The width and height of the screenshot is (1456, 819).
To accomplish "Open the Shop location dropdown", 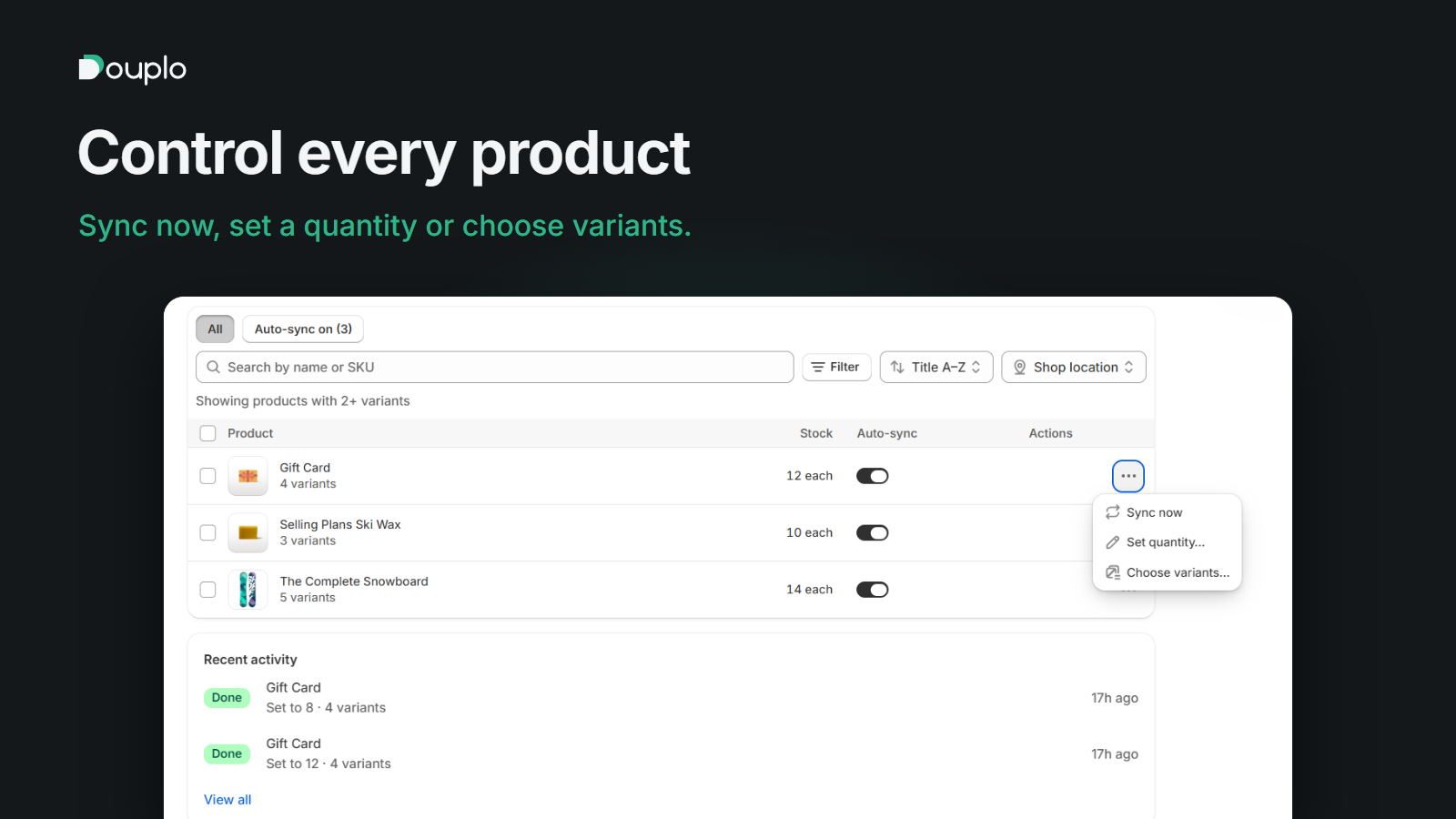I will pyautogui.click(x=1074, y=368).
